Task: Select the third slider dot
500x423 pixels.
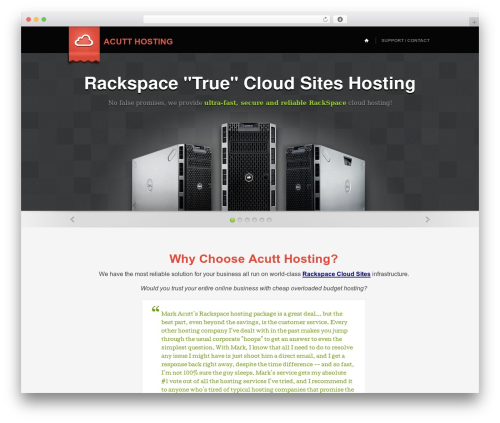Action: point(247,220)
